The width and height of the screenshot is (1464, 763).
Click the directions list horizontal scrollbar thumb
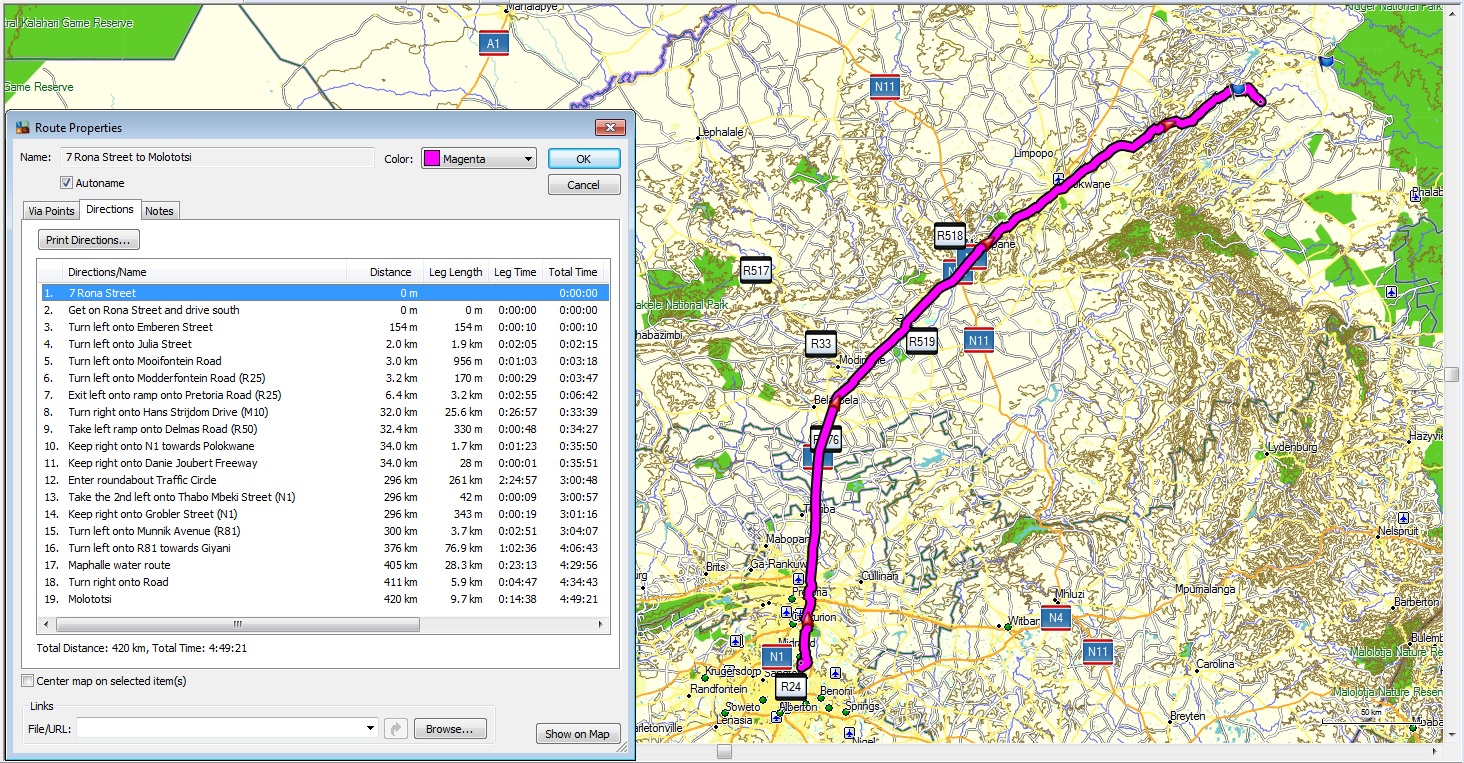pos(237,625)
